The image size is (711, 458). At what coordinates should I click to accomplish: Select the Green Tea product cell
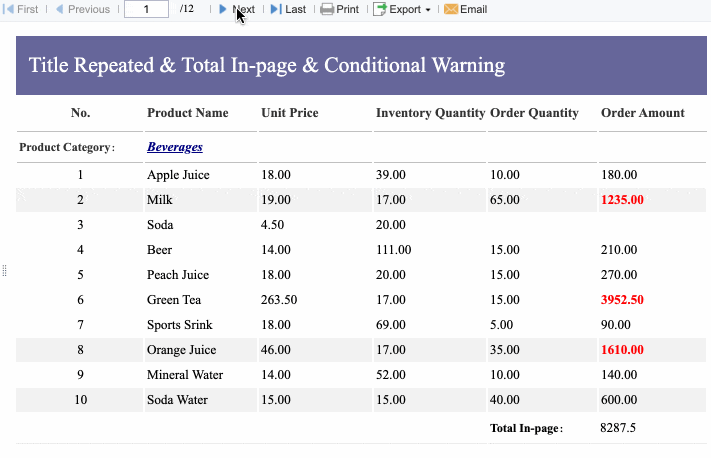coord(174,300)
